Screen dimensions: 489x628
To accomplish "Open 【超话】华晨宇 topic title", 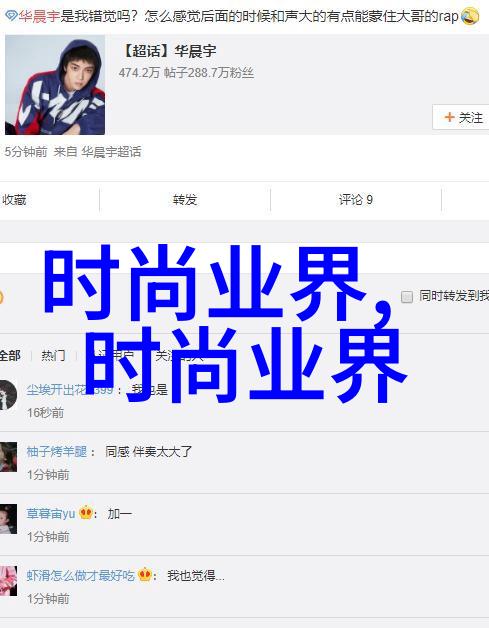I will point(169,51).
